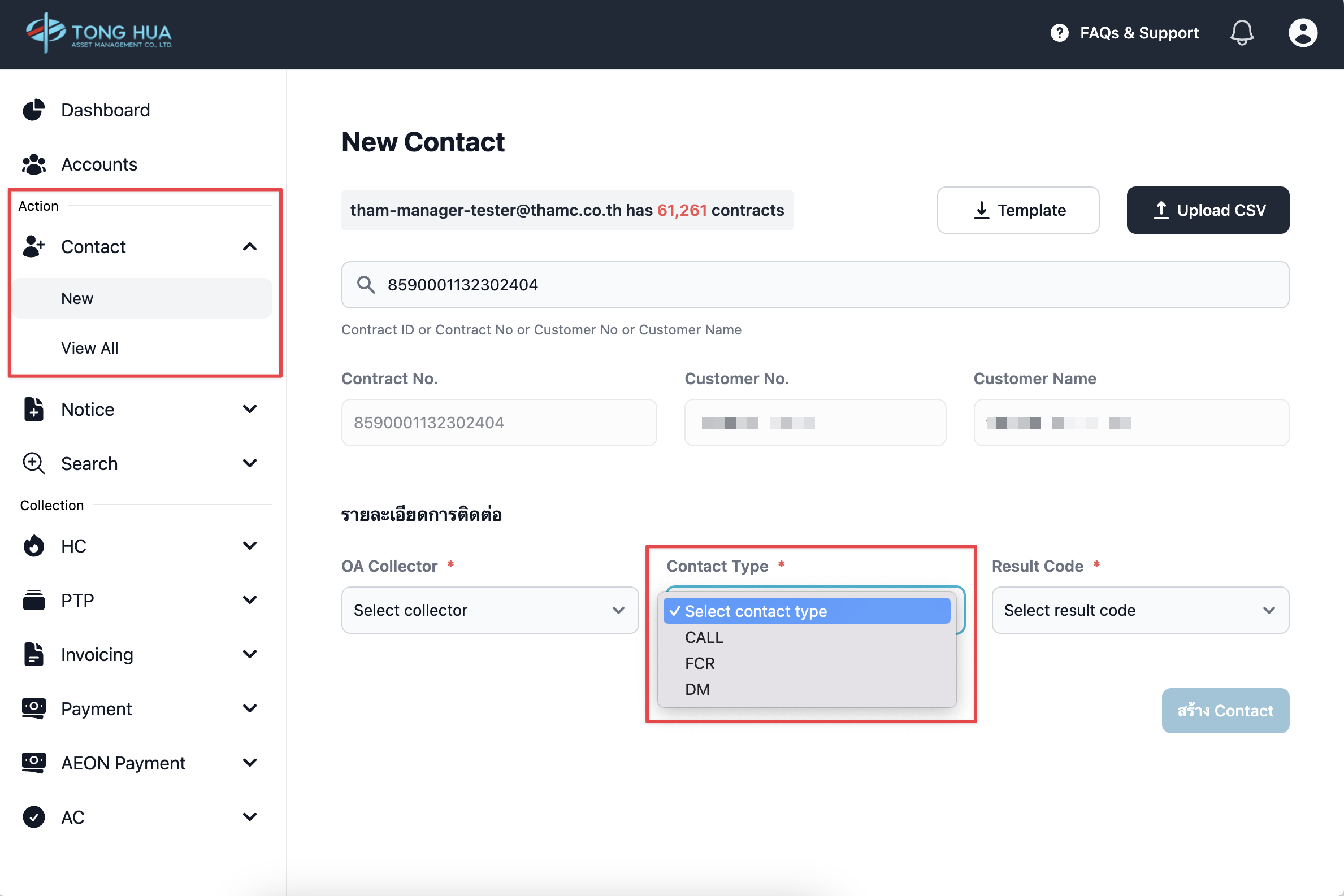This screenshot has width=1344, height=896.
Task: Click the Dashboard pie chart icon
Action: point(34,110)
